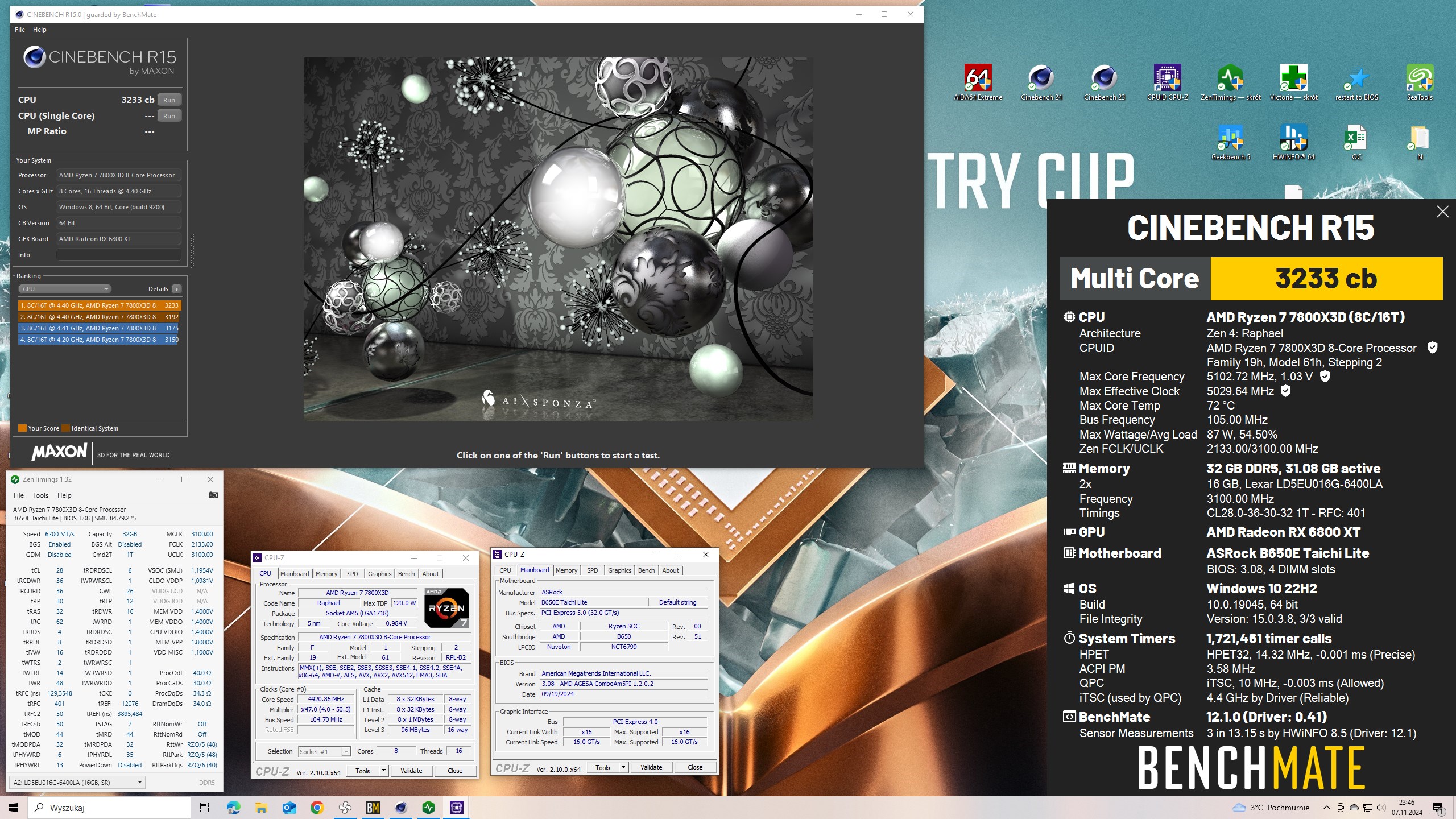Open SeaTools desktop icon
The image size is (1456, 819).
1420,82
